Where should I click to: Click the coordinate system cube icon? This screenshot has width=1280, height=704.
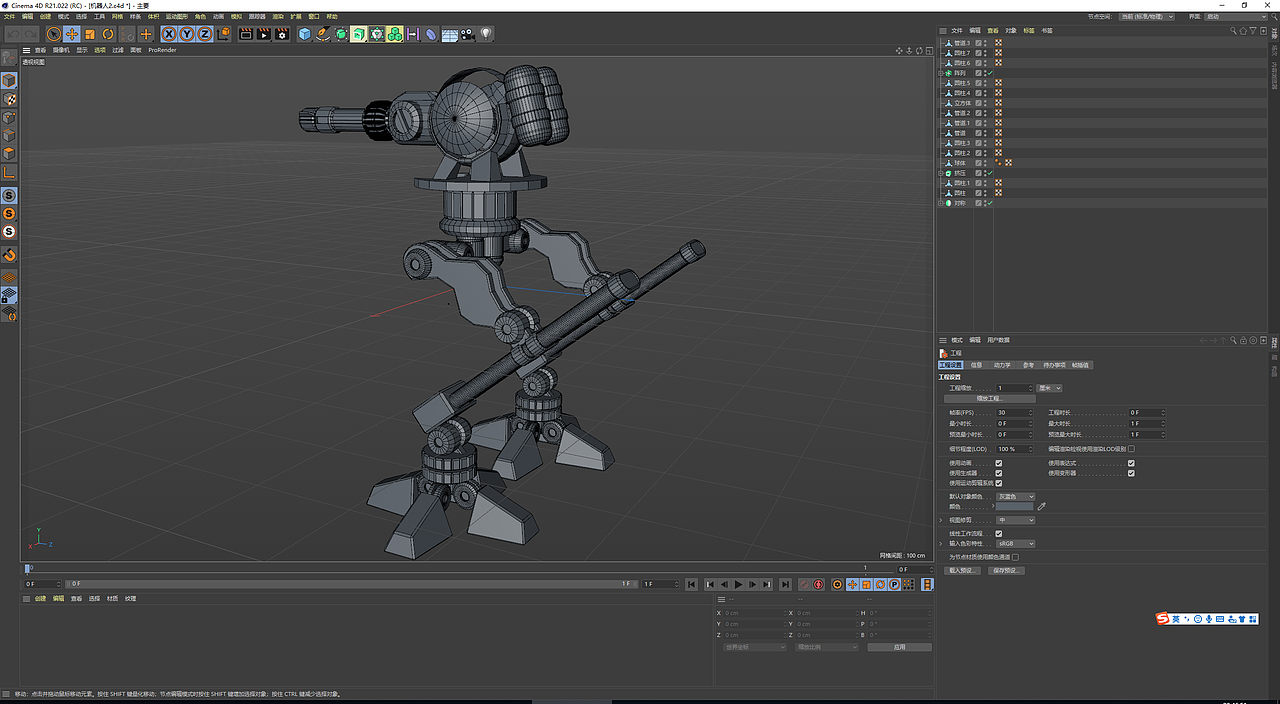tap(225, 34)
